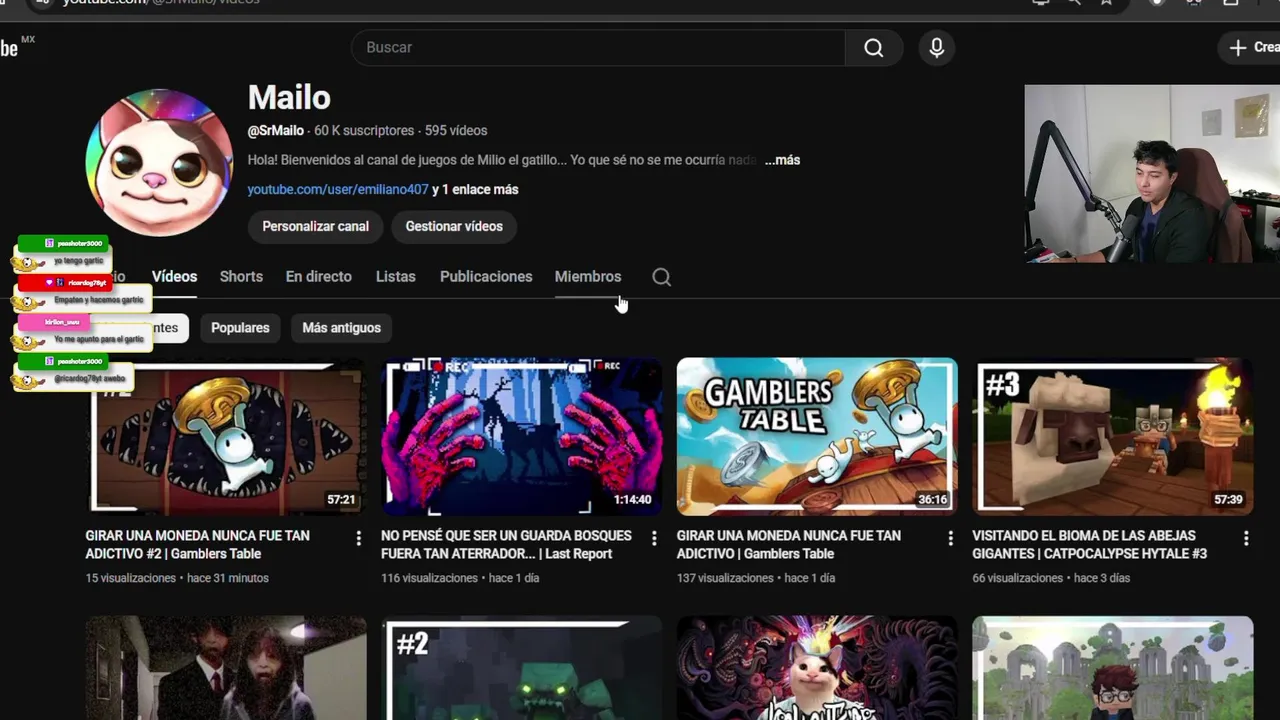The width and height of the screenshot is (1280, 720).
Task: Expand channel description with ...más
Action: tap(782, 160)
